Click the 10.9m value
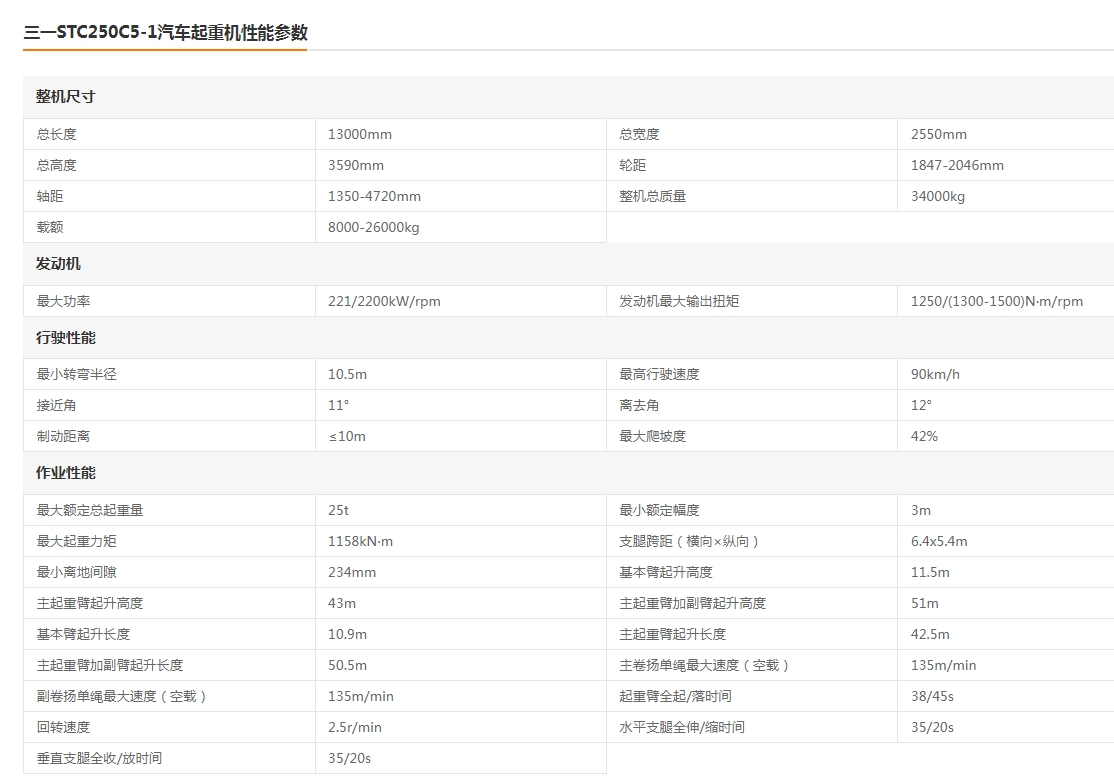Screen dimensions: 1114x780 click(x=347, y=634)
